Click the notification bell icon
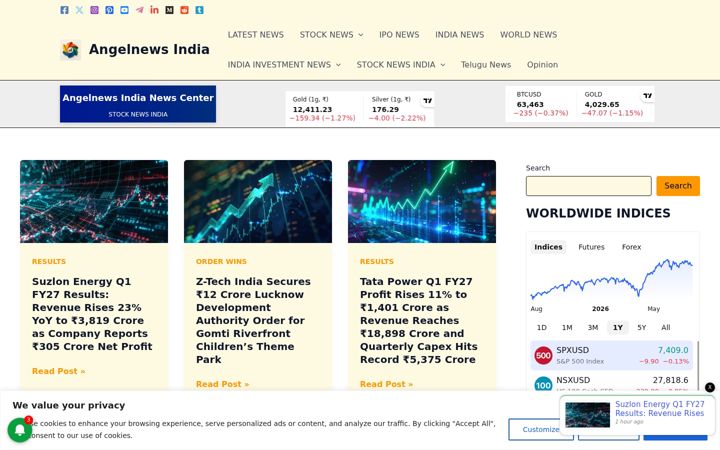Image resolution: width=720 pixels, height=450 pixels. 19,430
